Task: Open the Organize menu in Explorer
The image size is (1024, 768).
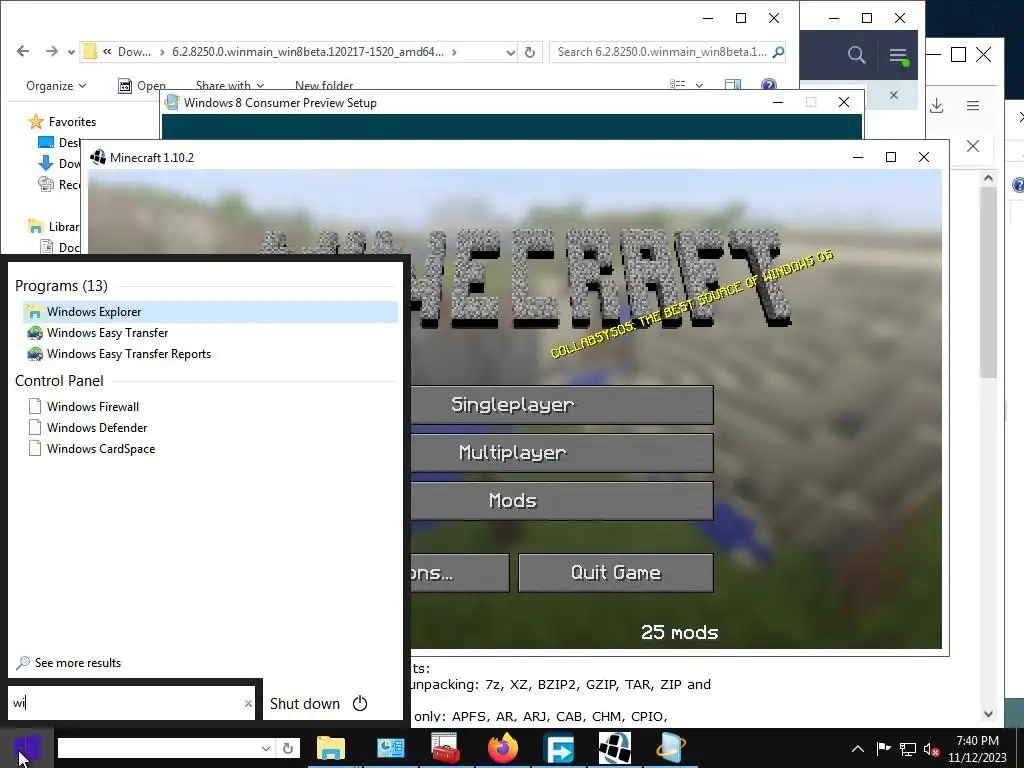Action: 56,86
